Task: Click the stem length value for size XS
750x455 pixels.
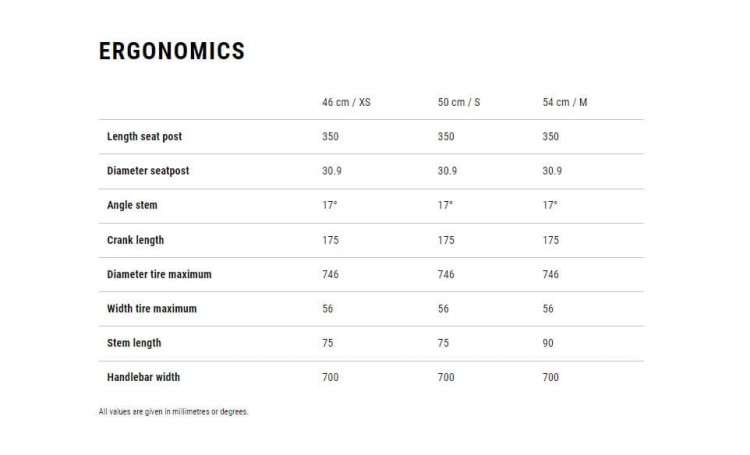Action: tap(328, 343)
